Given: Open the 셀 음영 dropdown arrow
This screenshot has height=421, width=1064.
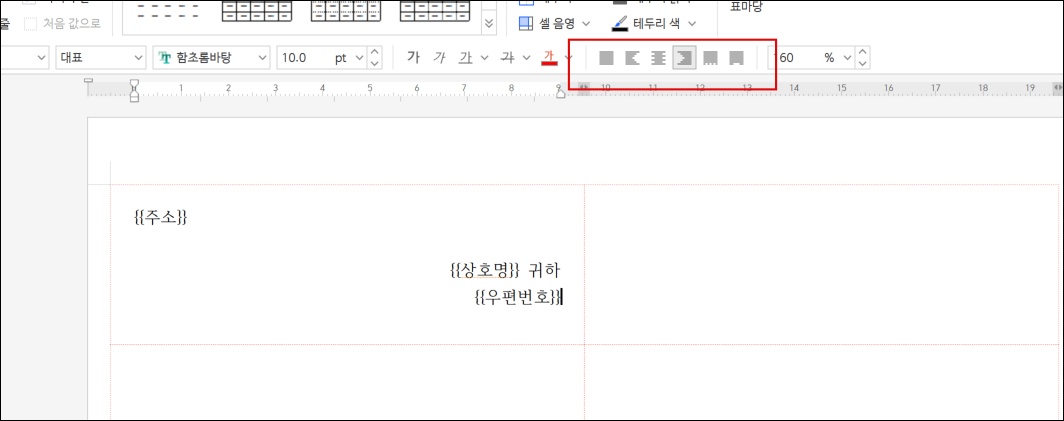Looking at the screenshot, I should tap(586, 24).
